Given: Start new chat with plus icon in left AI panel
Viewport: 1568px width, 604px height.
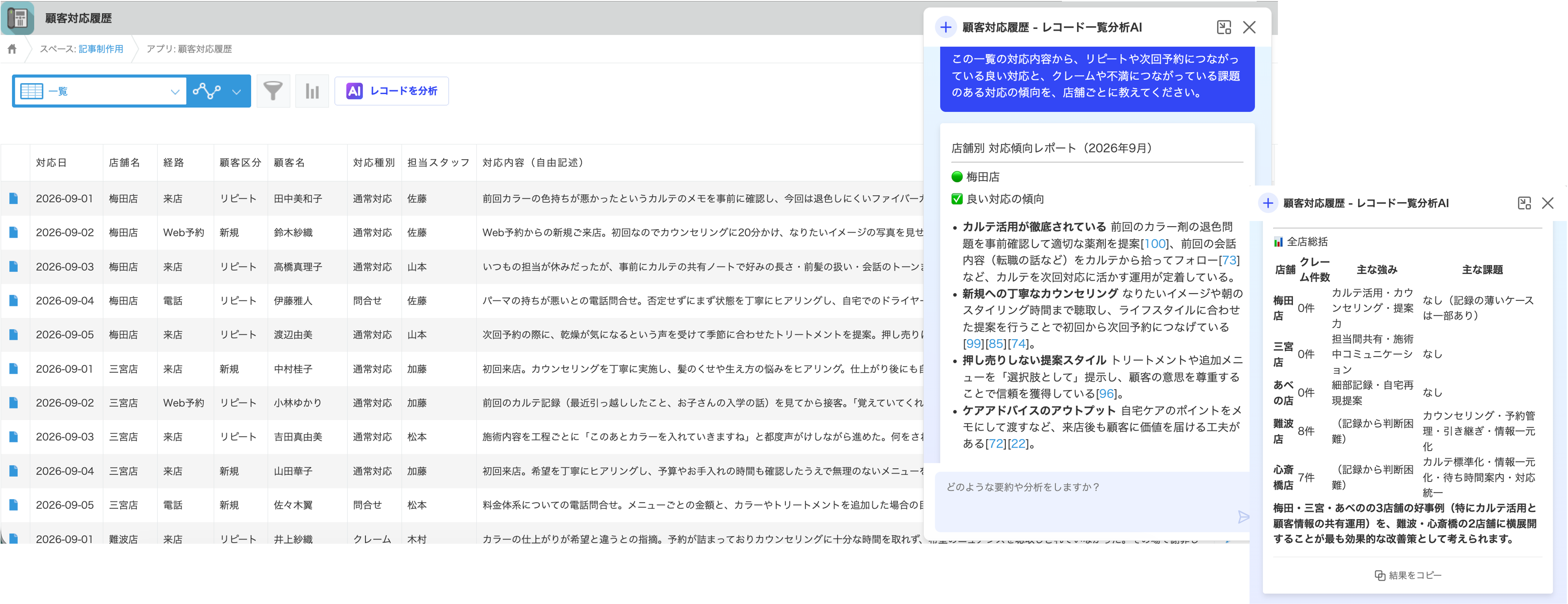Looking at the screenshot, I should pos(945,27).
